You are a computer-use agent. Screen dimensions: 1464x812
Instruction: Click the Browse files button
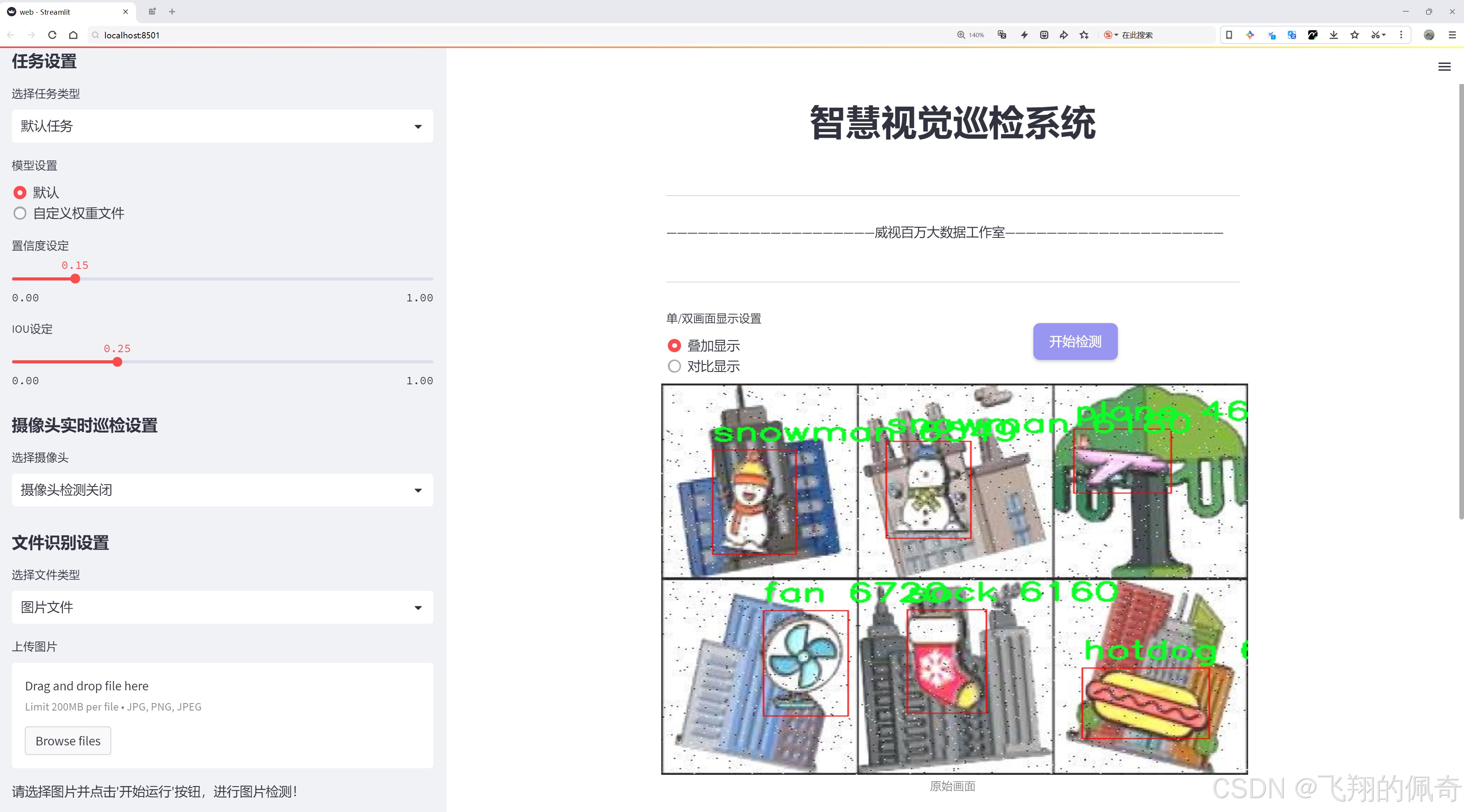(67, 740)
